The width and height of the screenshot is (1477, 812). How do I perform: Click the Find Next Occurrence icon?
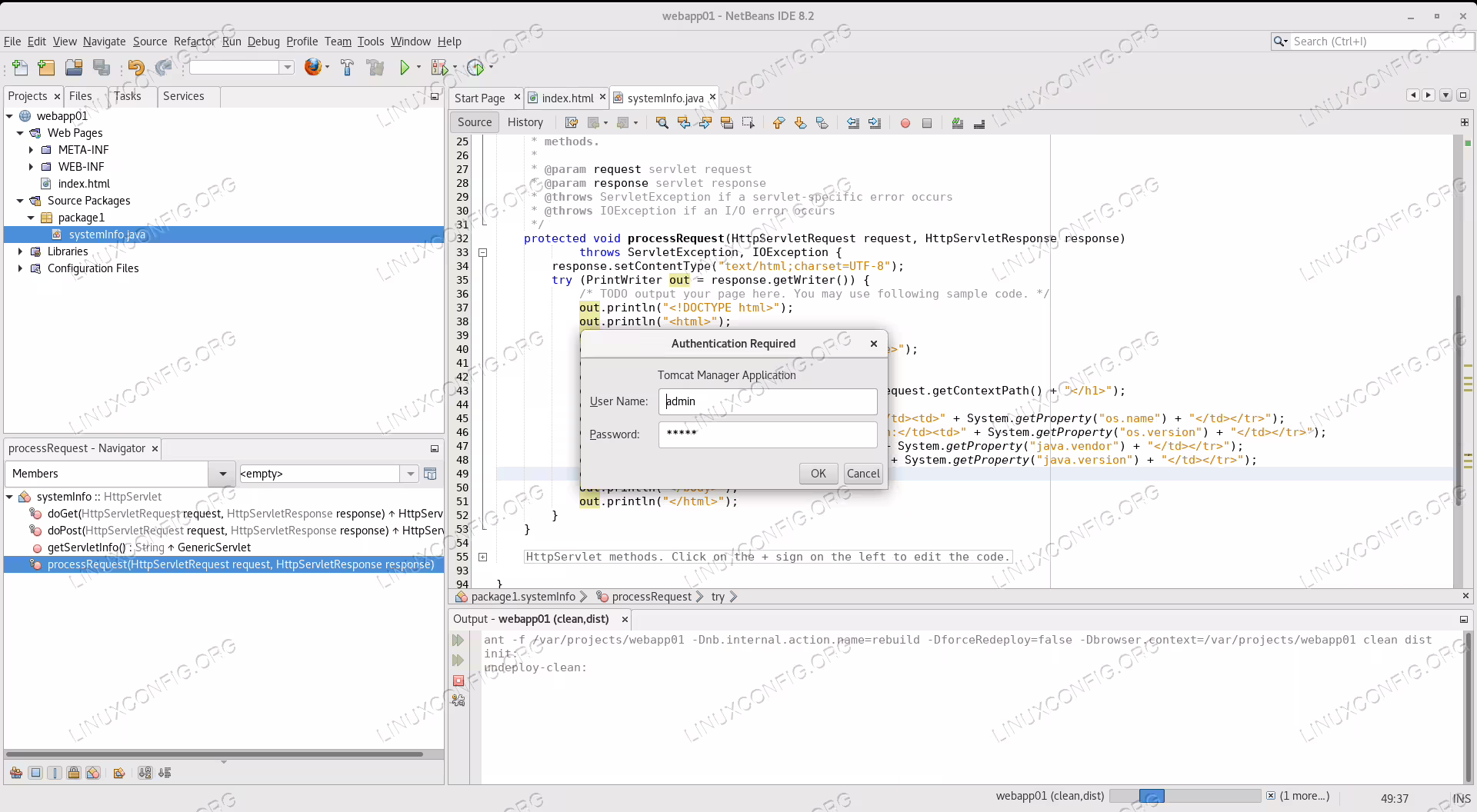[x=705, y=123]
